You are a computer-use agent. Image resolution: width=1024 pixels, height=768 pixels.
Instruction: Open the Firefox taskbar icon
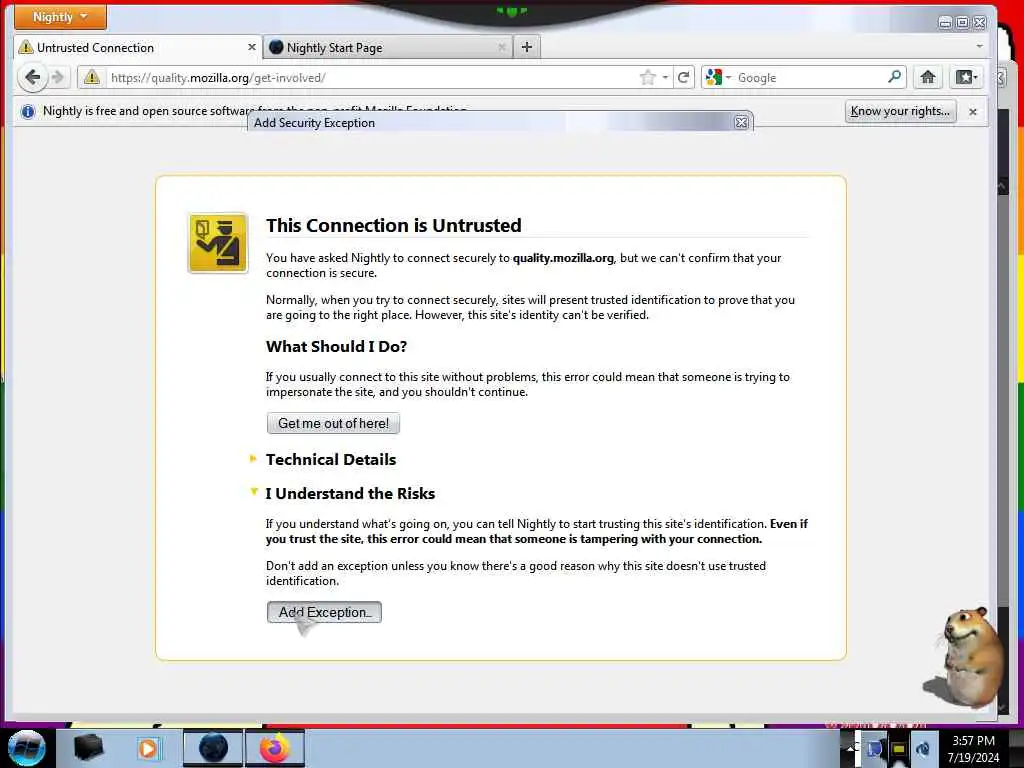[x=274, y=748]
